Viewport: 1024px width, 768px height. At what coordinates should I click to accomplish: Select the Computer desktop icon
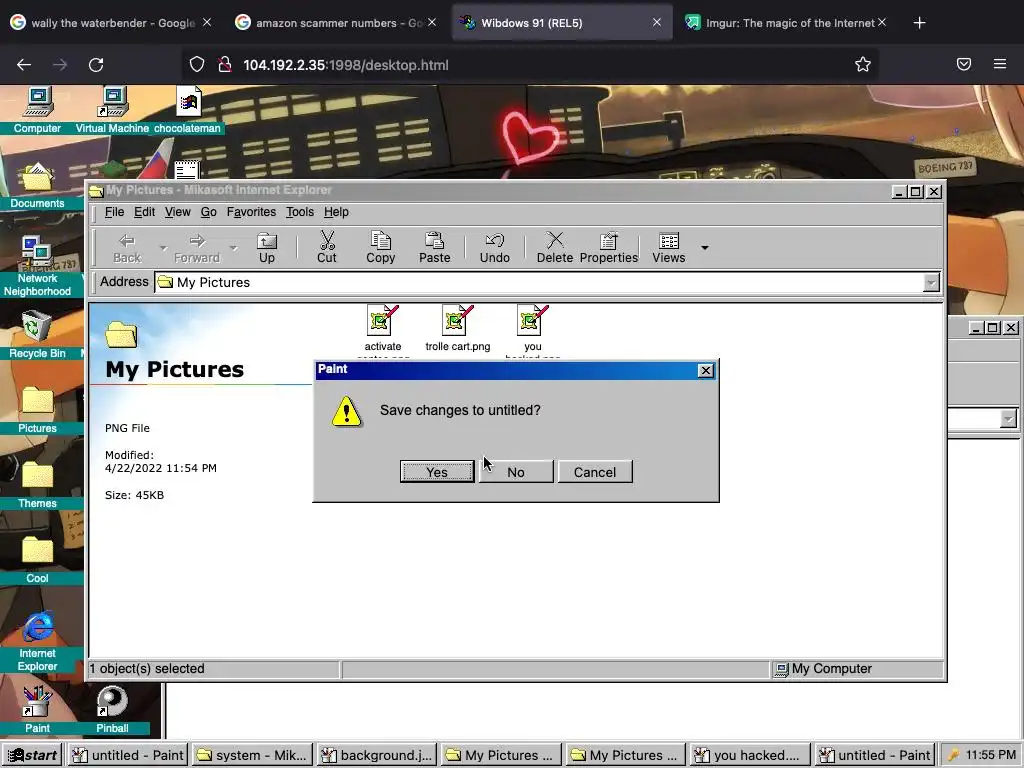(37, 110)
